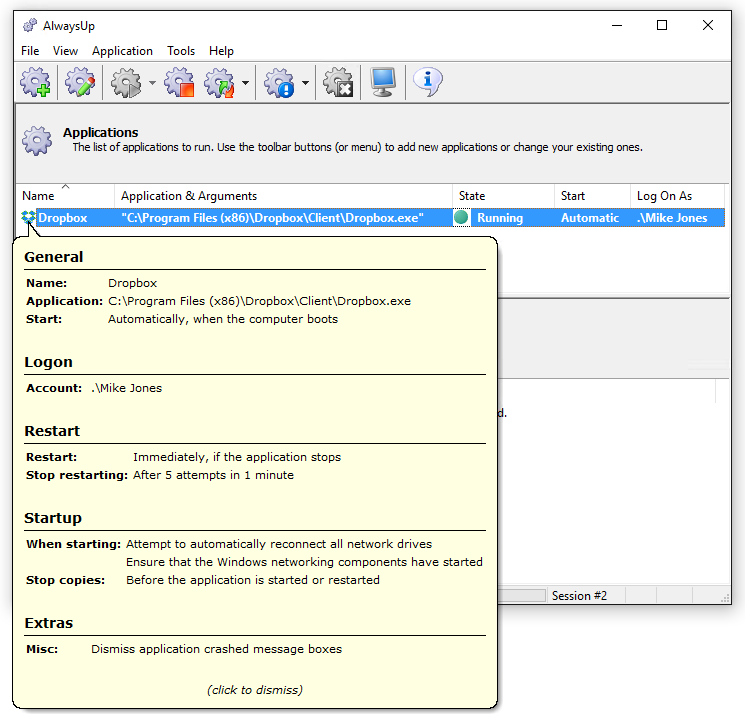Image resolution: width=745 pixels, height=716 pixels.
Task: Click the Dropbox.exe path cell in row
Action: [272, 218]
